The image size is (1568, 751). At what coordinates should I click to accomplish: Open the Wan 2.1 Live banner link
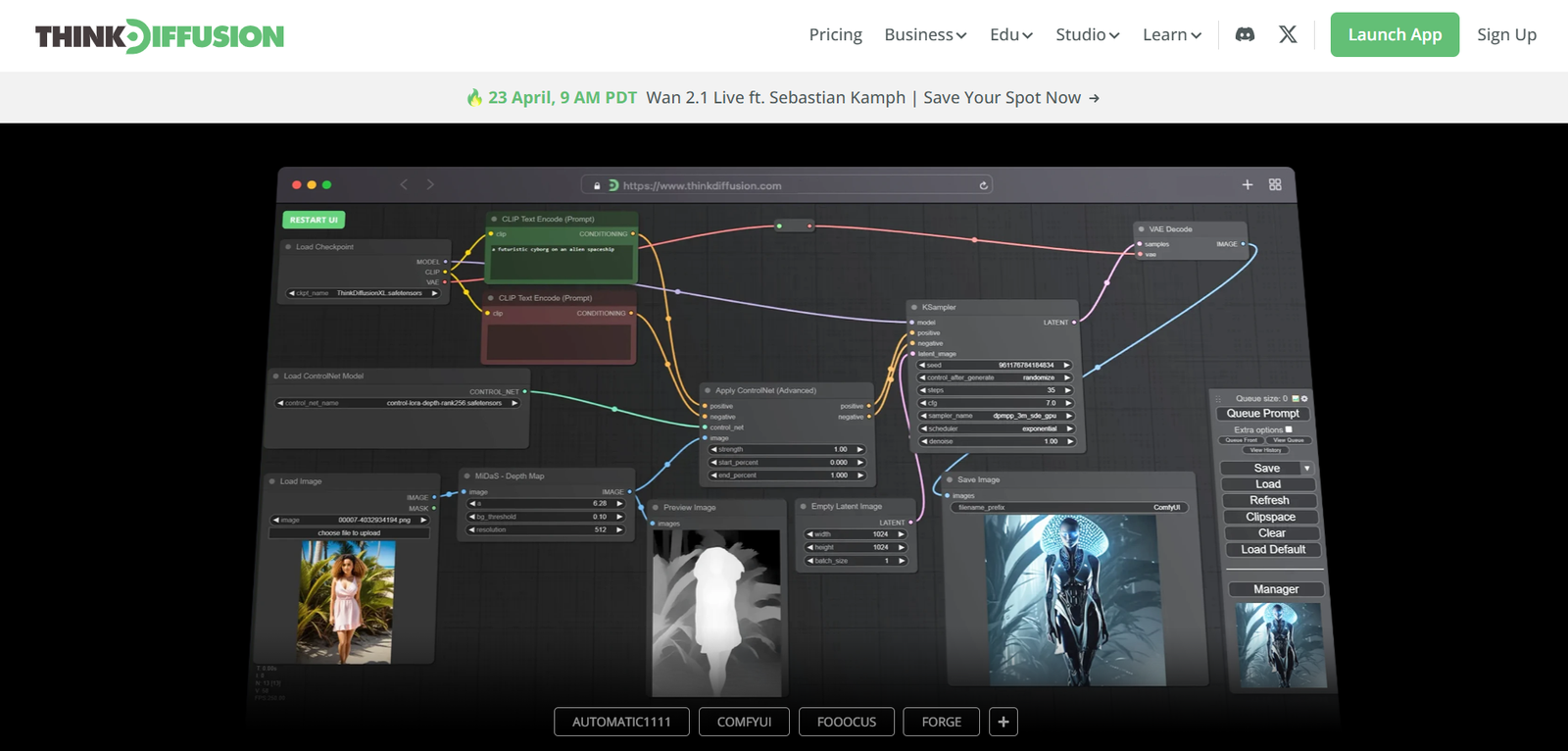point(783,97)
